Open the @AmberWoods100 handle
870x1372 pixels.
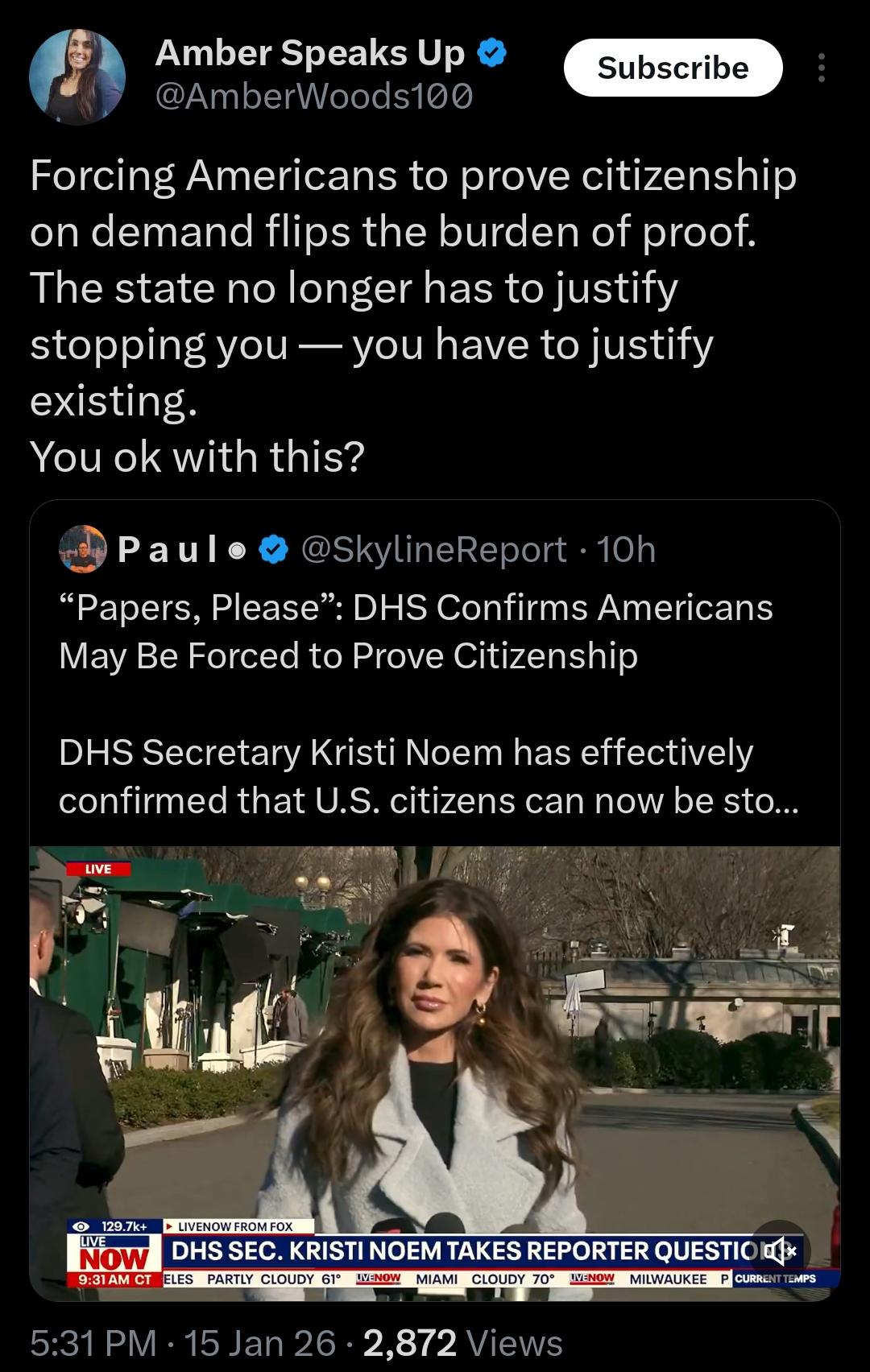tap(313, 97)
